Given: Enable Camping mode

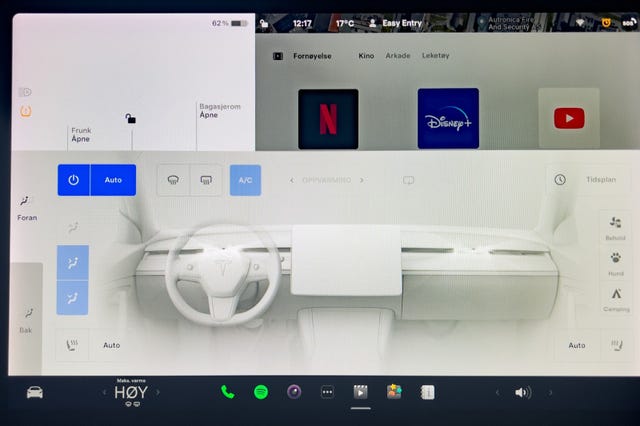Looking at the screenshot, I should tap(616, 299).
